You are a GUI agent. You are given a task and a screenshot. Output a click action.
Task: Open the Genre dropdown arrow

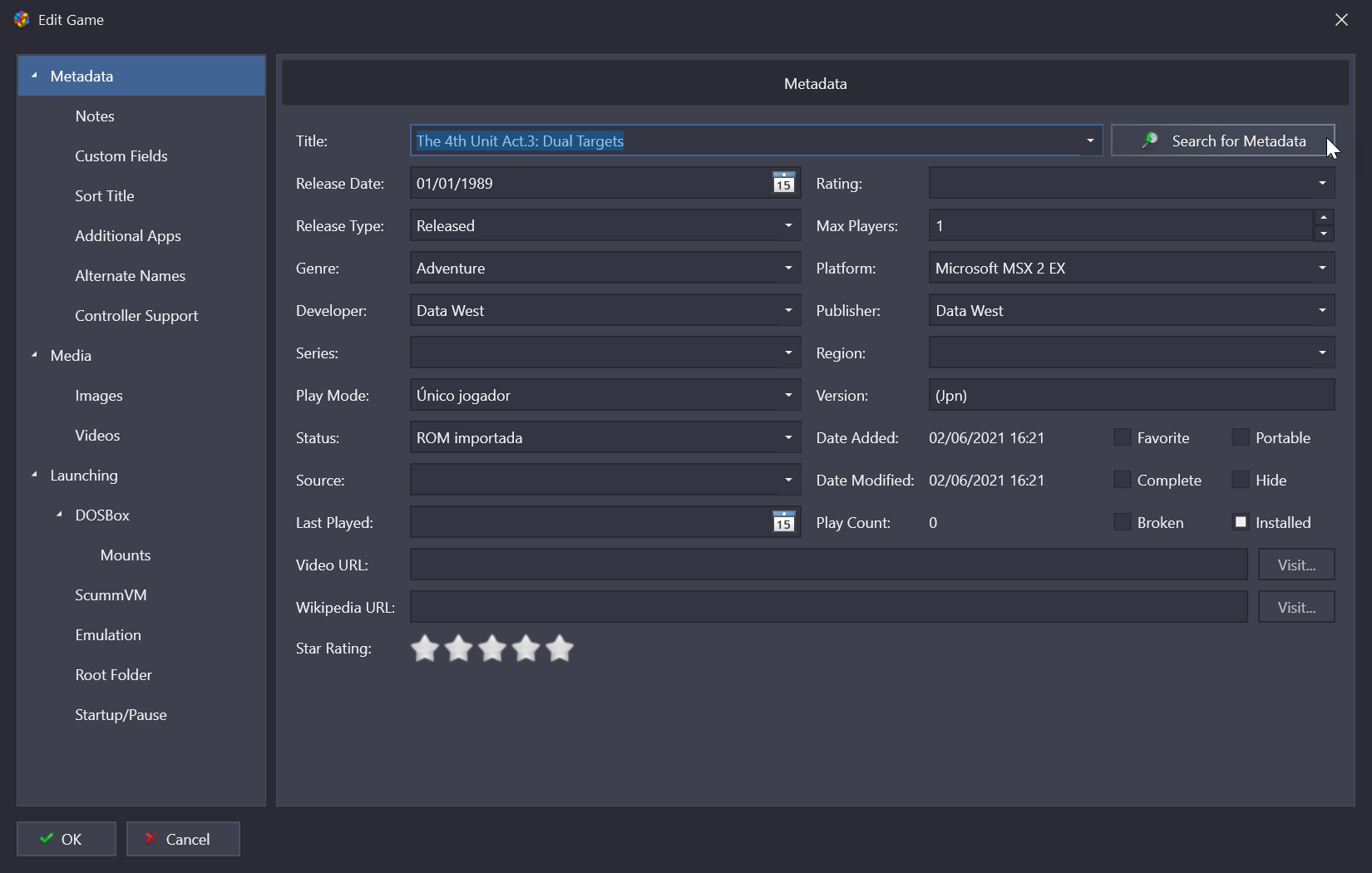coord(788,268)
